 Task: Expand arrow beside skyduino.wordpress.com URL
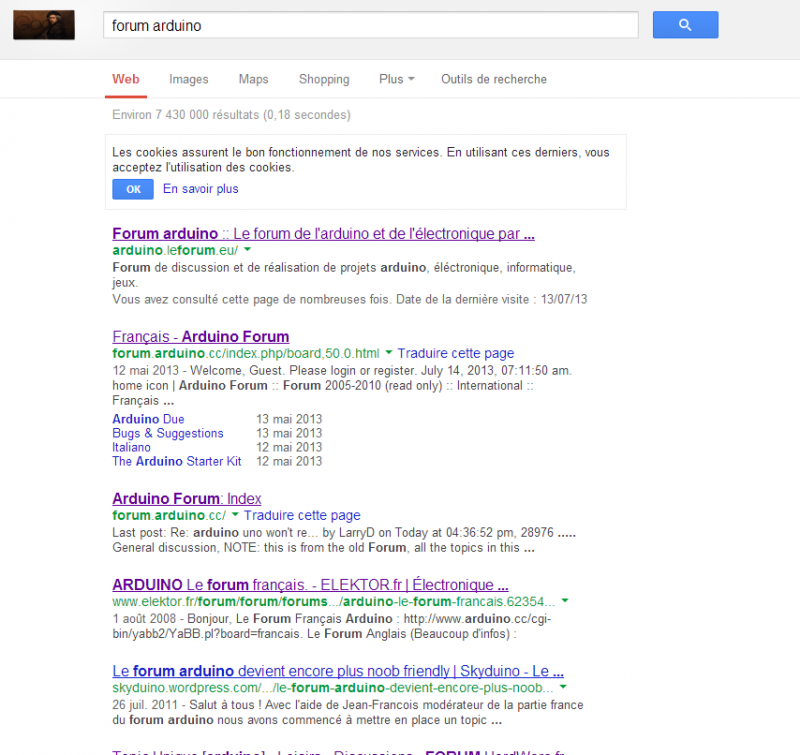[563, 687]
